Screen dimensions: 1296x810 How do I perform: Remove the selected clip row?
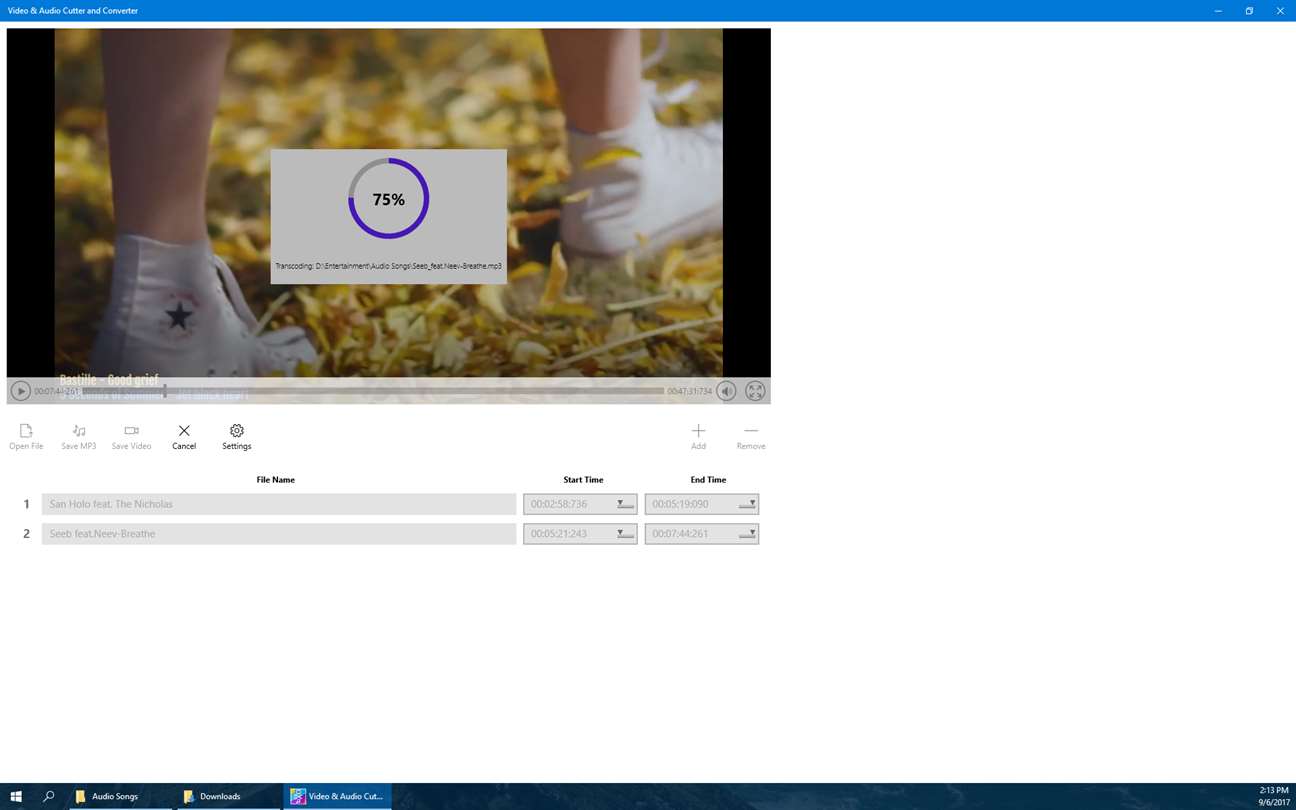click(751, 437)
